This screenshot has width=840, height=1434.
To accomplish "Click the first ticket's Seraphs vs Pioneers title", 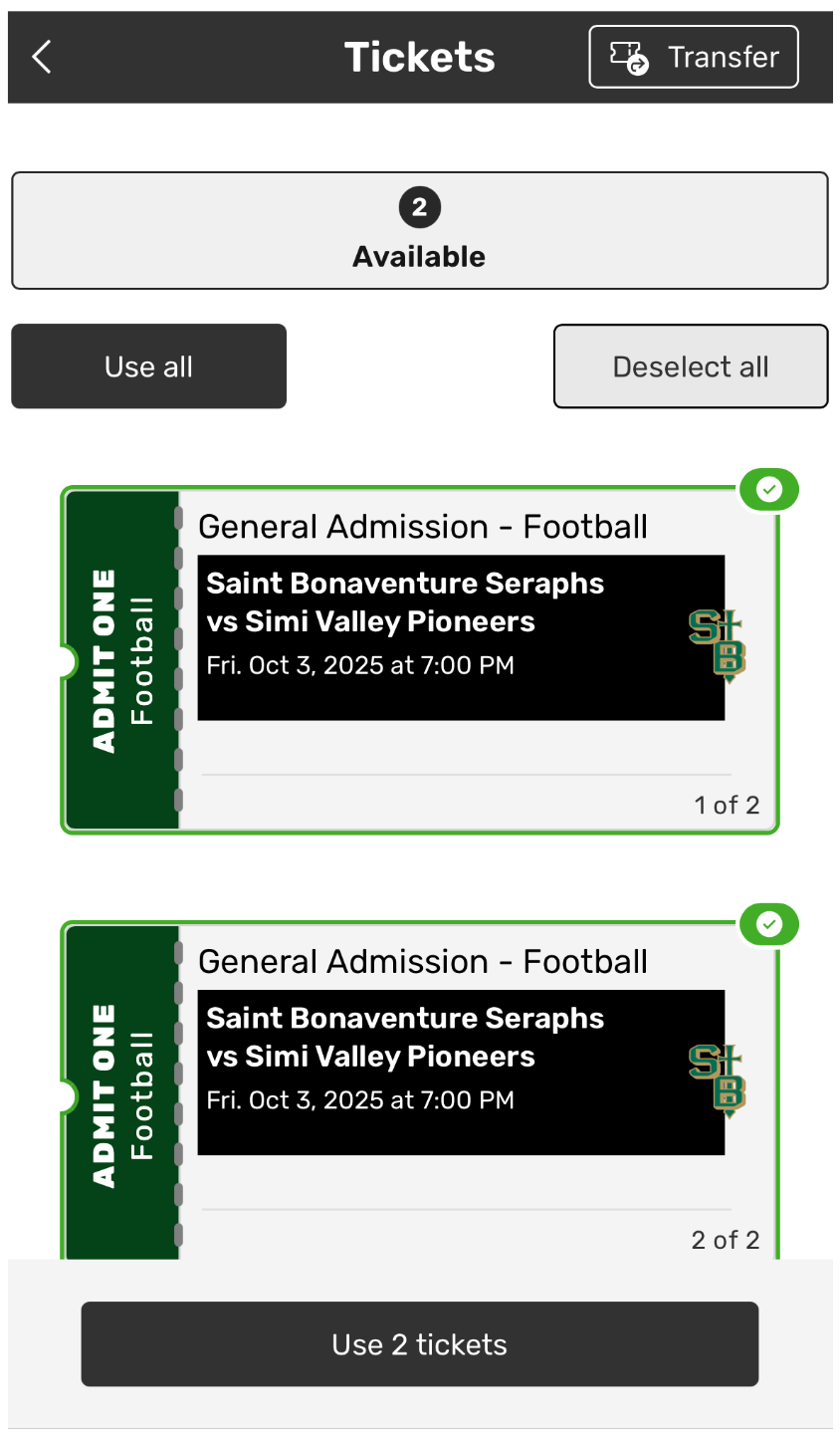I will click(x=405, y=602).
